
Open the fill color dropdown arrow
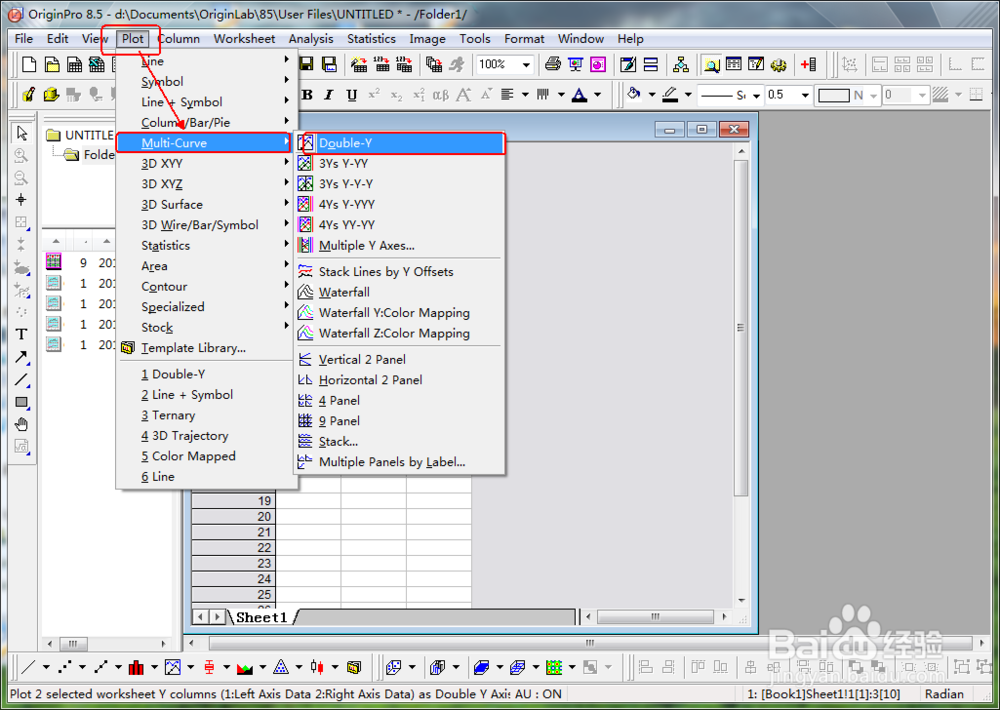click(x=652, y=95)
